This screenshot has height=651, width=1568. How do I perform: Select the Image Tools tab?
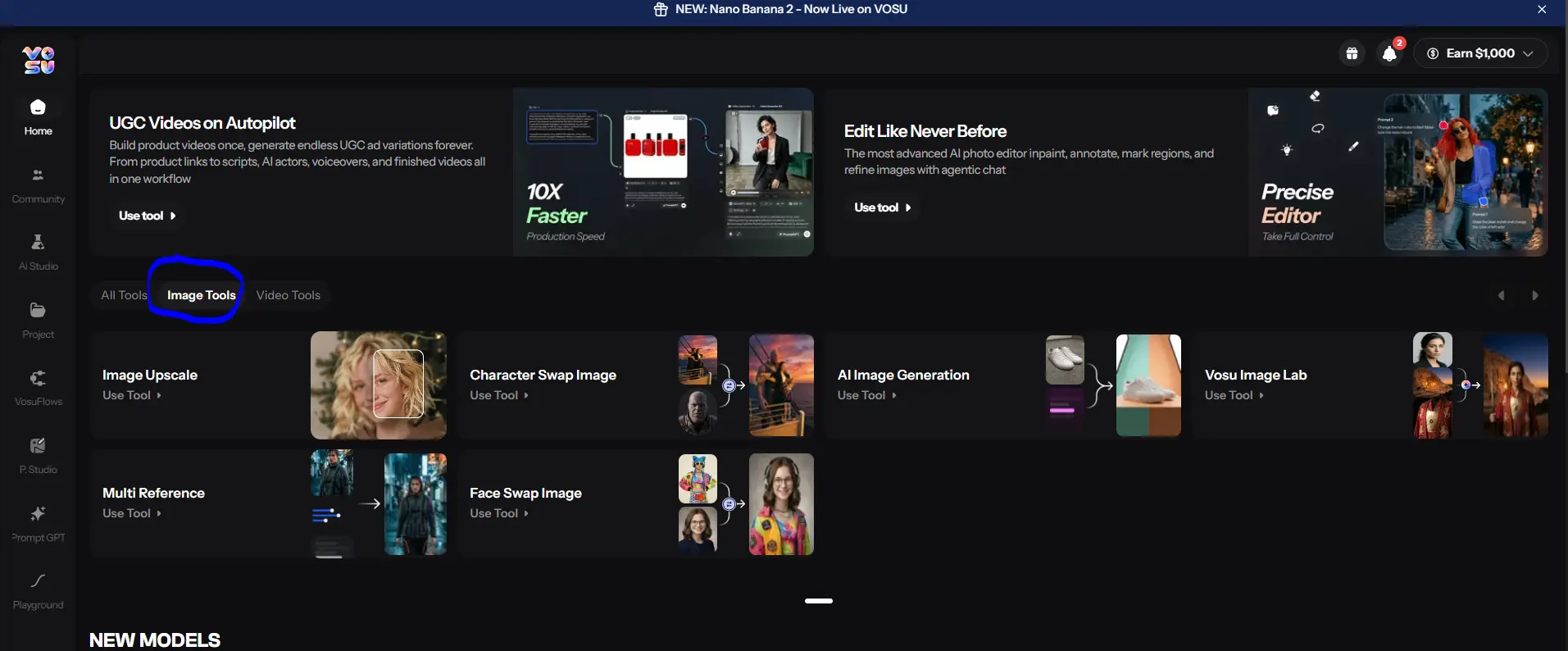[202, 295]
